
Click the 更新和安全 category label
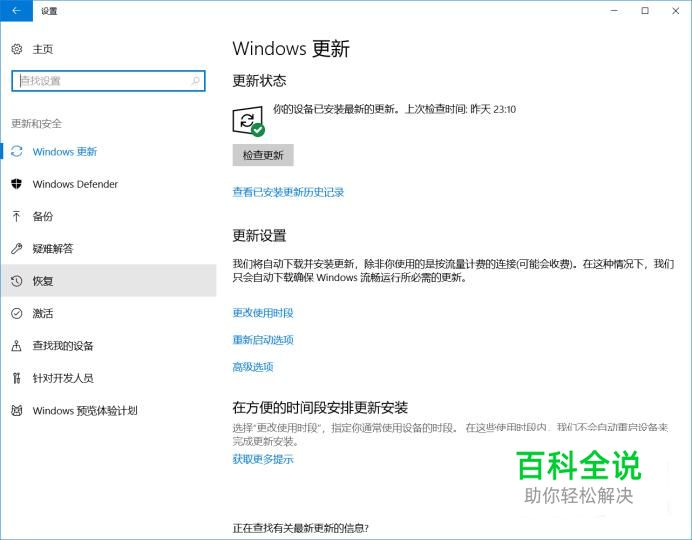(x=37, y=123)
